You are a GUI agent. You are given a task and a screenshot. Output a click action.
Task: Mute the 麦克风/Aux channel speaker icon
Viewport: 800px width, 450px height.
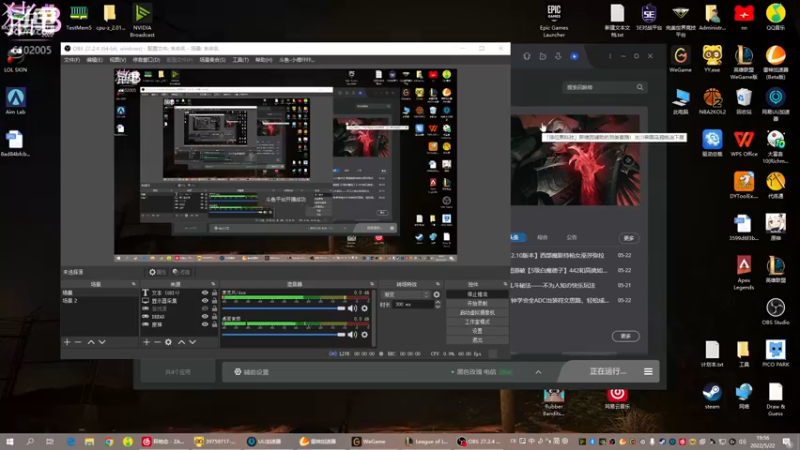pyautogui.click(x=353, y=308)
